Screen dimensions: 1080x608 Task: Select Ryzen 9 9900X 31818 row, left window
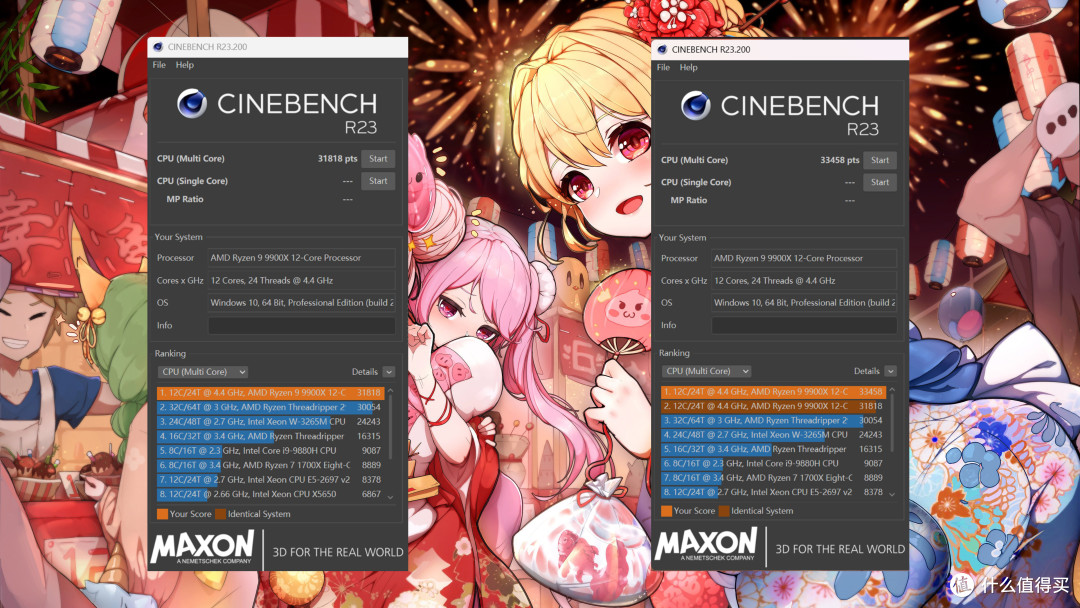point(271,392)
